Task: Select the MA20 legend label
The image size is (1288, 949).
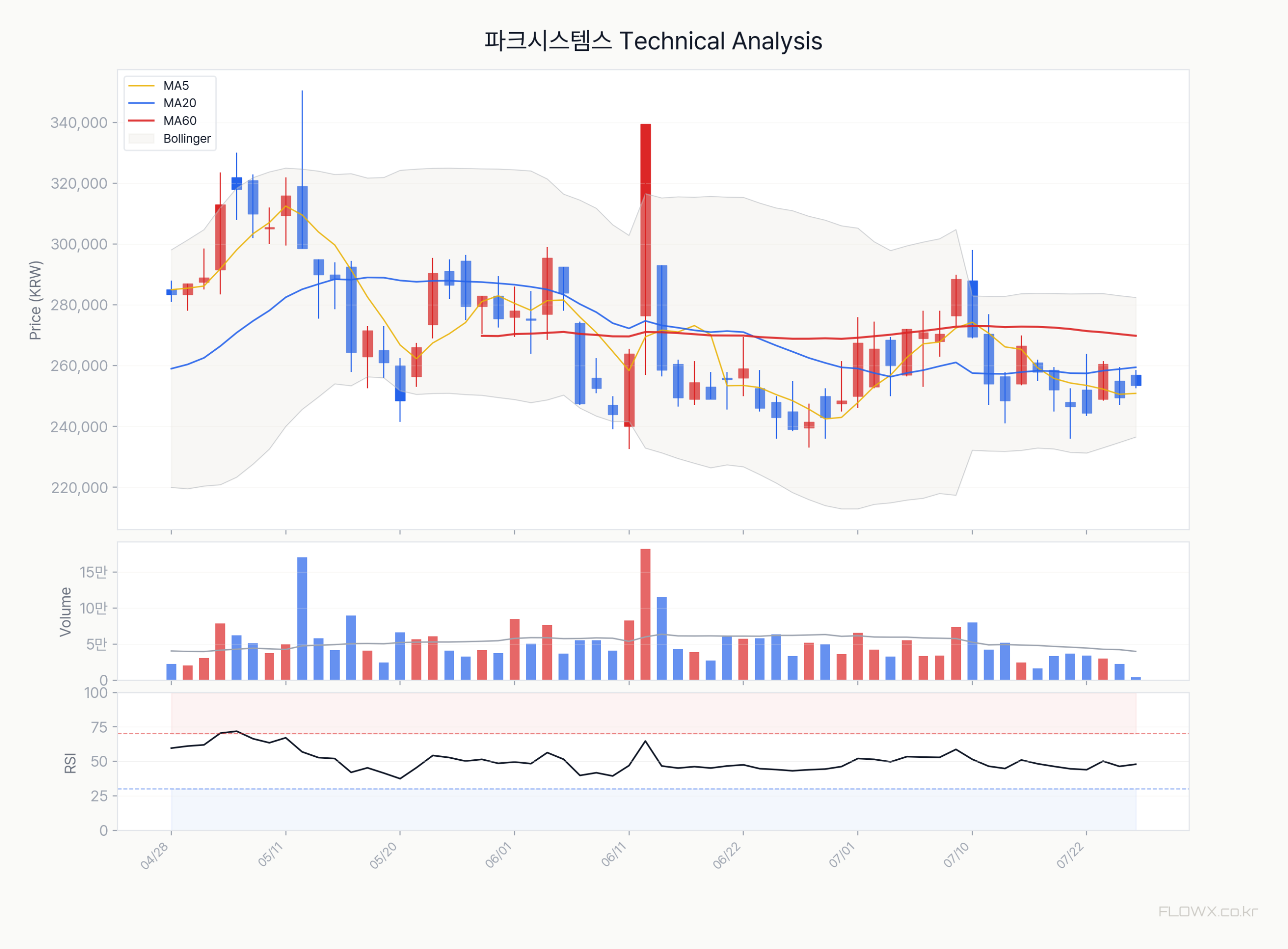Action: [x=180, y=103]
